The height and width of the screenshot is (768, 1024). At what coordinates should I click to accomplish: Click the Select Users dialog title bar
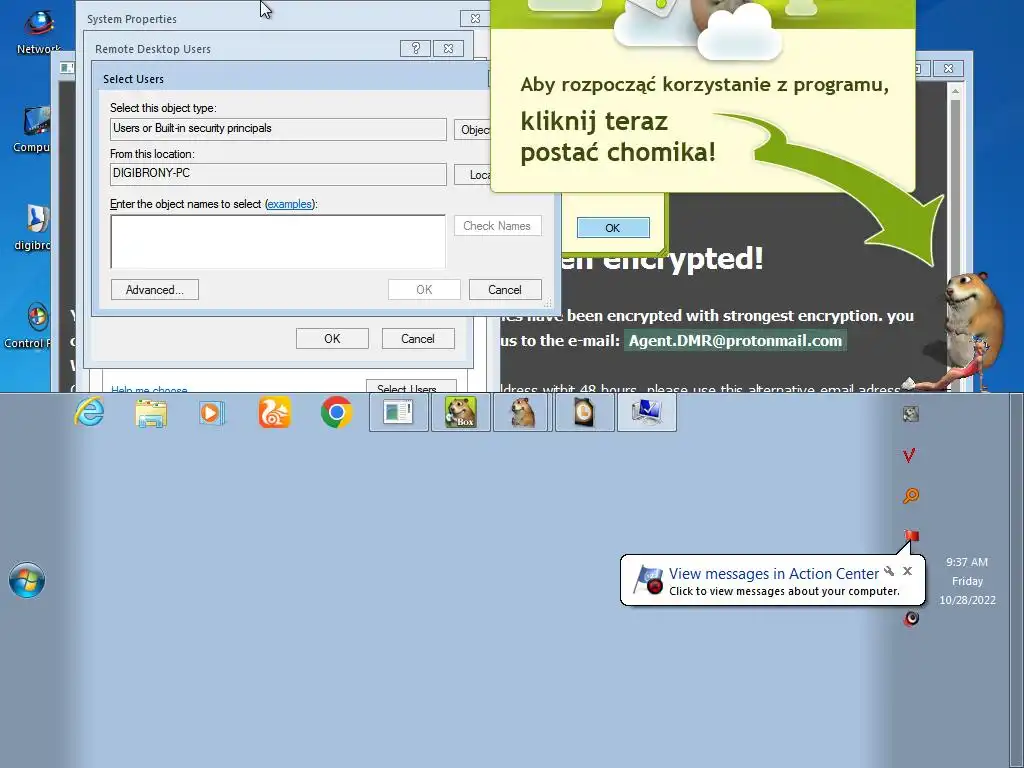[292, 78]
